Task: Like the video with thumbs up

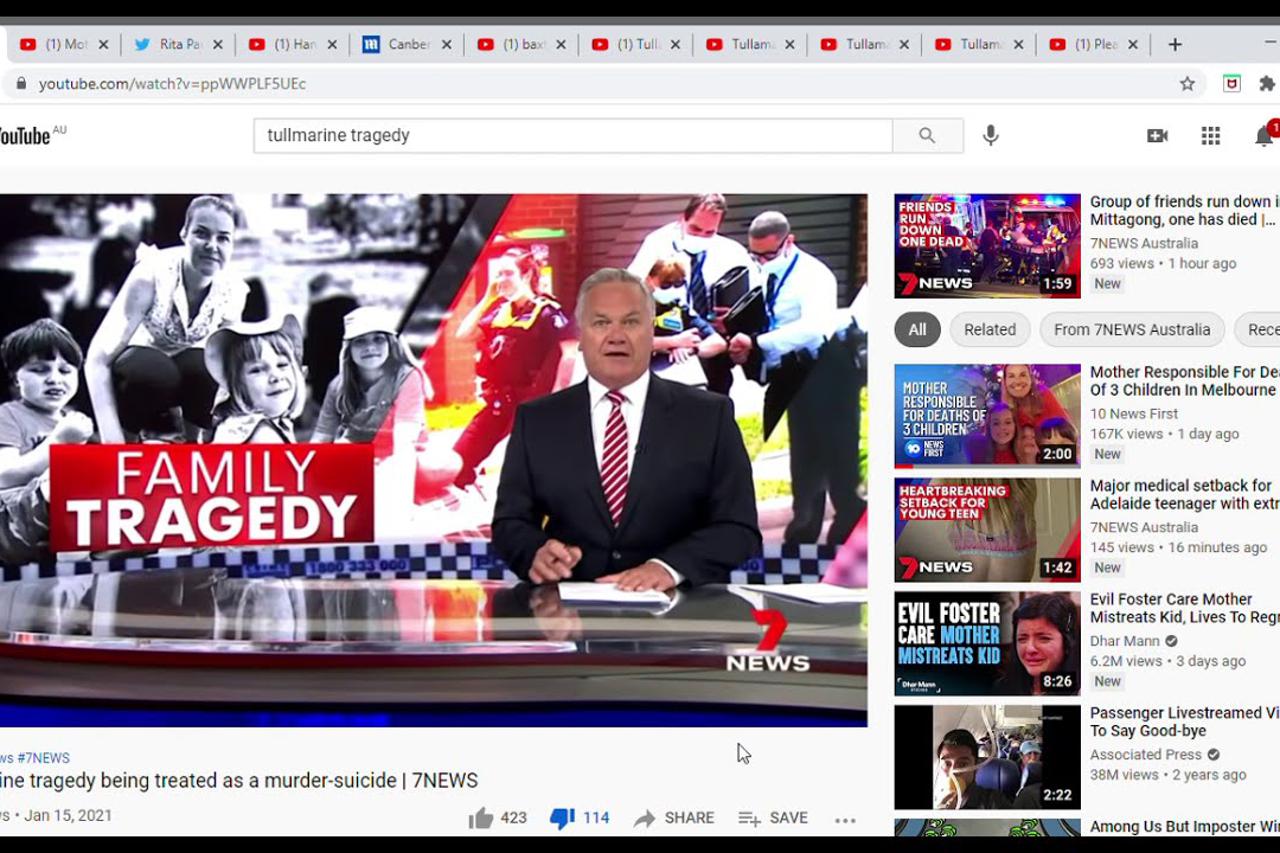Action: coord(481,818)
